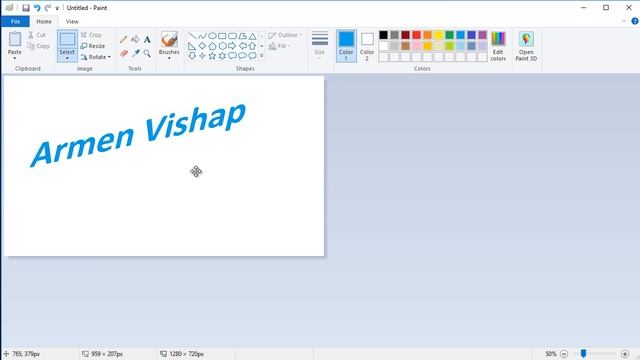The image size is (640, 360).
Task: Choose the Four-point star shape
Action: click(202, 56)
